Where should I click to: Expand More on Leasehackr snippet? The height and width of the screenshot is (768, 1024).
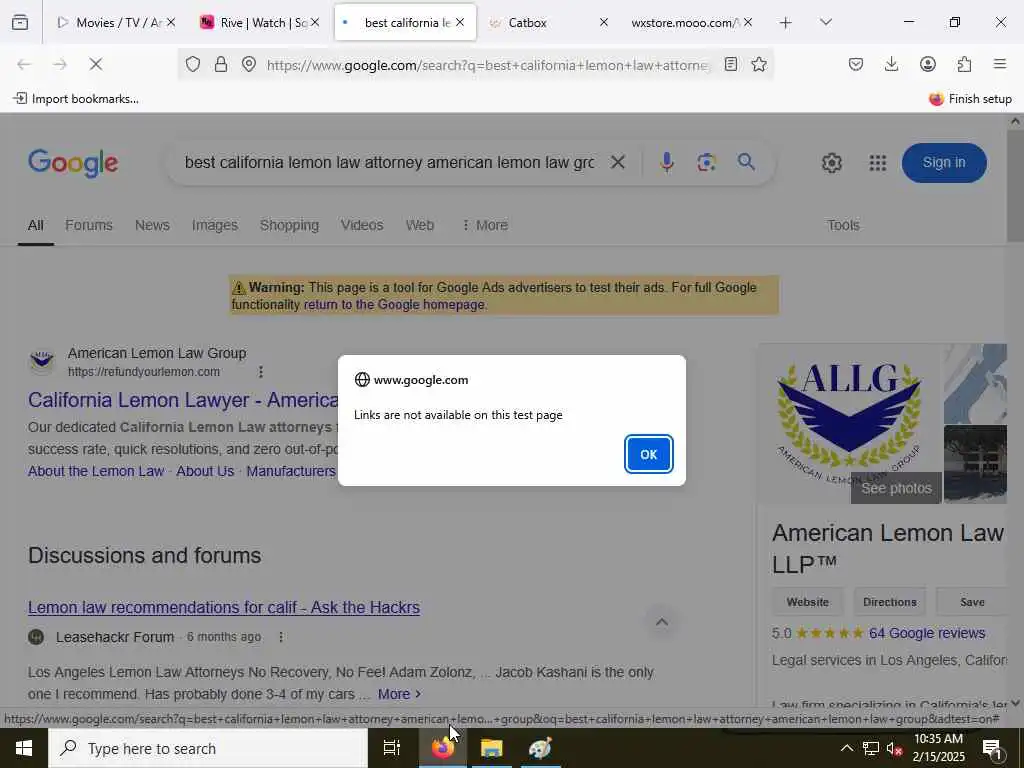(x=400, y=694)
